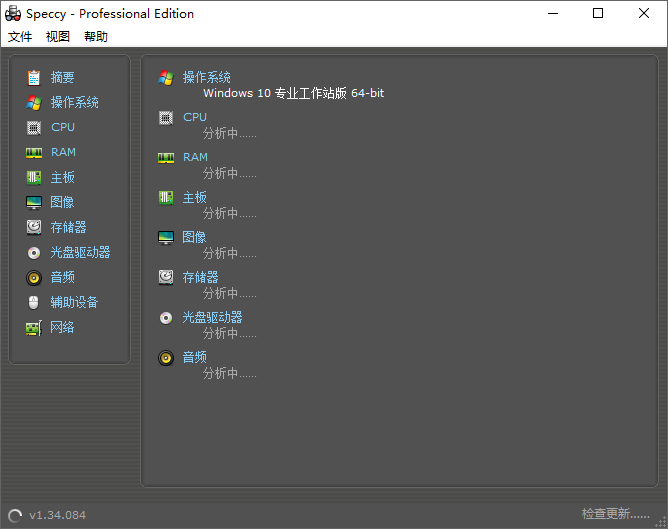The width and height of the screenshot is (668, 529).
Task: Click 分析中 text under 主板
Action: [x=230, y=213]
